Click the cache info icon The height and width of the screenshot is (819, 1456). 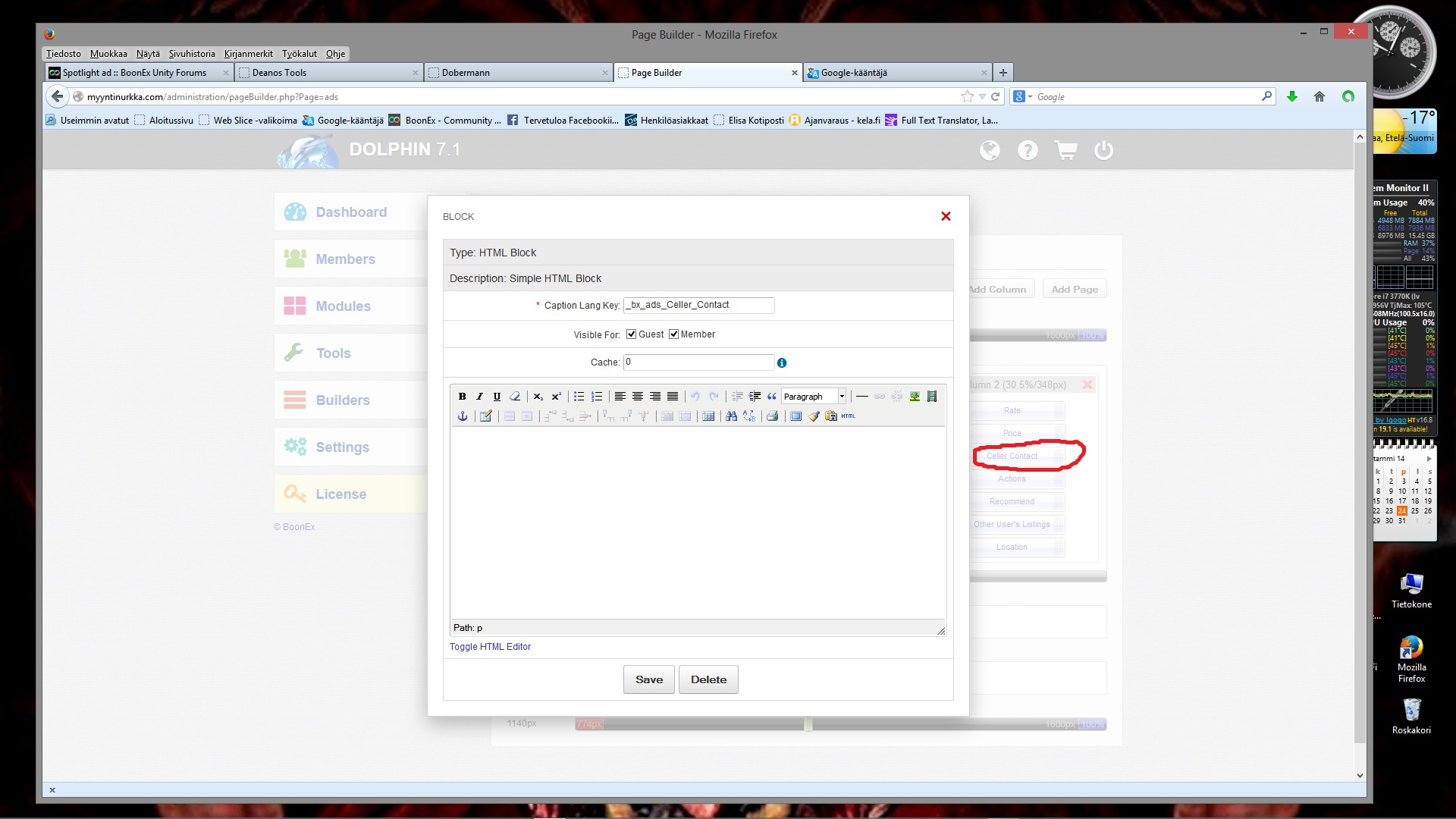point(782,363)
